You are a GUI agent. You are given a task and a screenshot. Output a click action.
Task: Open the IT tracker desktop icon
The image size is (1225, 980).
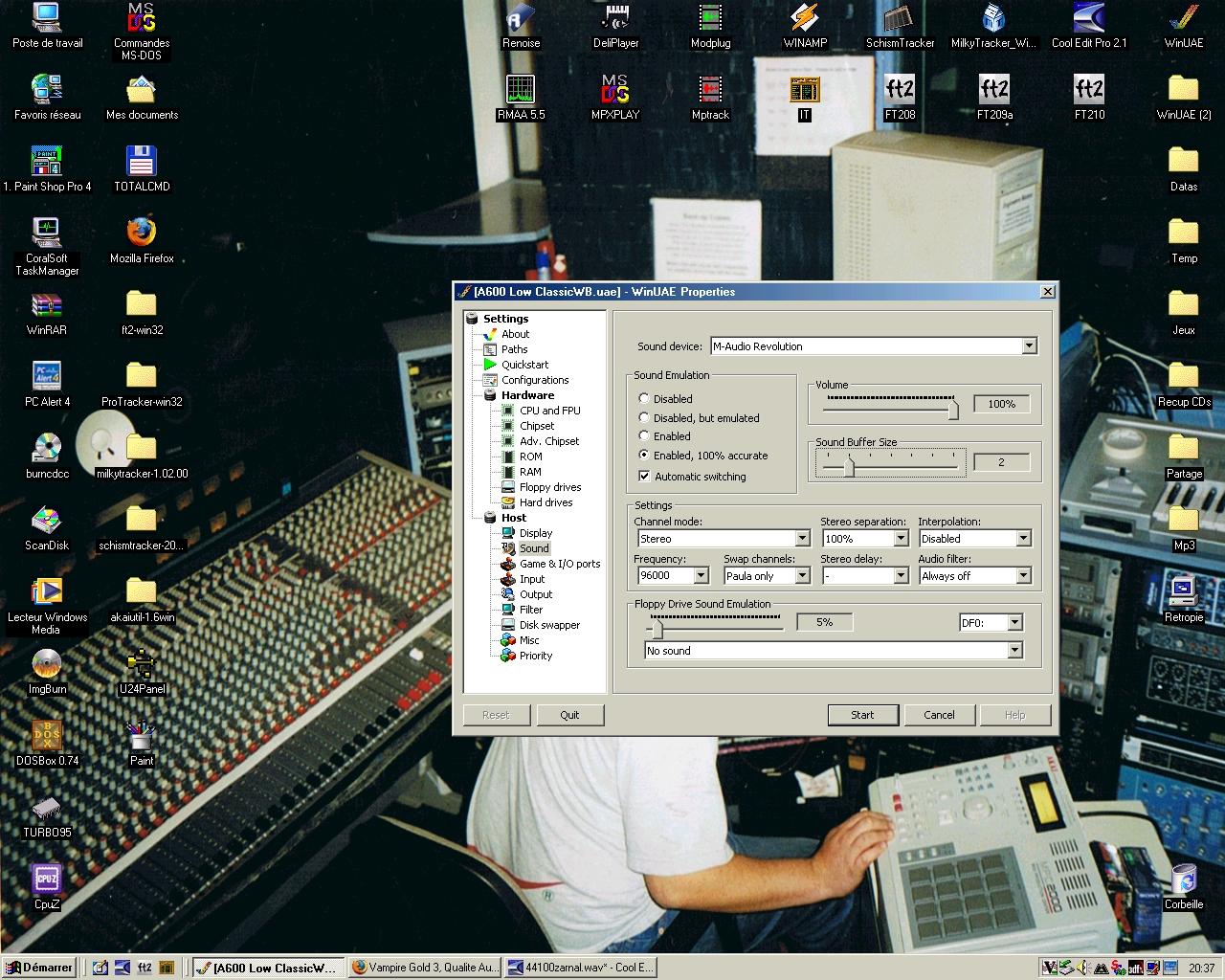[x=805, y=97]
